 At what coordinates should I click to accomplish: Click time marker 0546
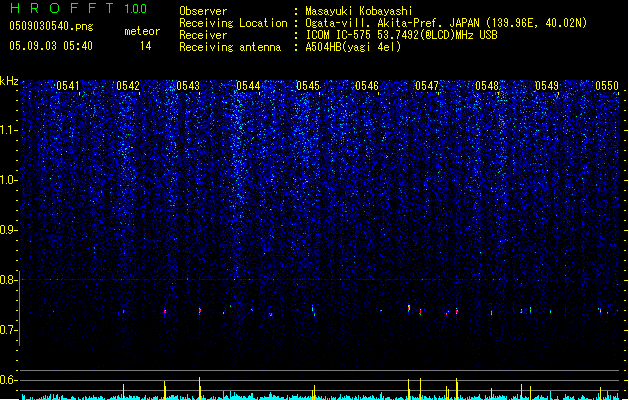(x=367, y=86)
